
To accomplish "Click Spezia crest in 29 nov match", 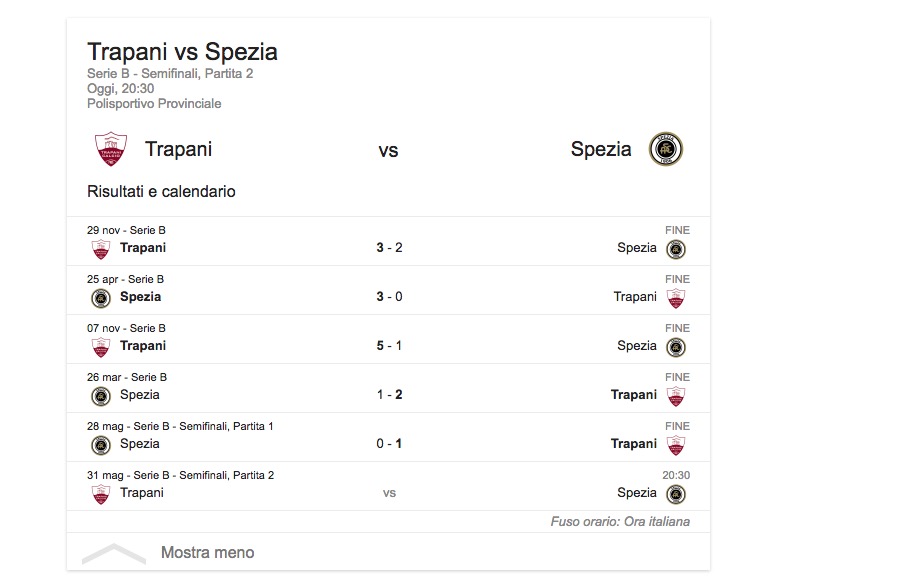I will (677, 249).
